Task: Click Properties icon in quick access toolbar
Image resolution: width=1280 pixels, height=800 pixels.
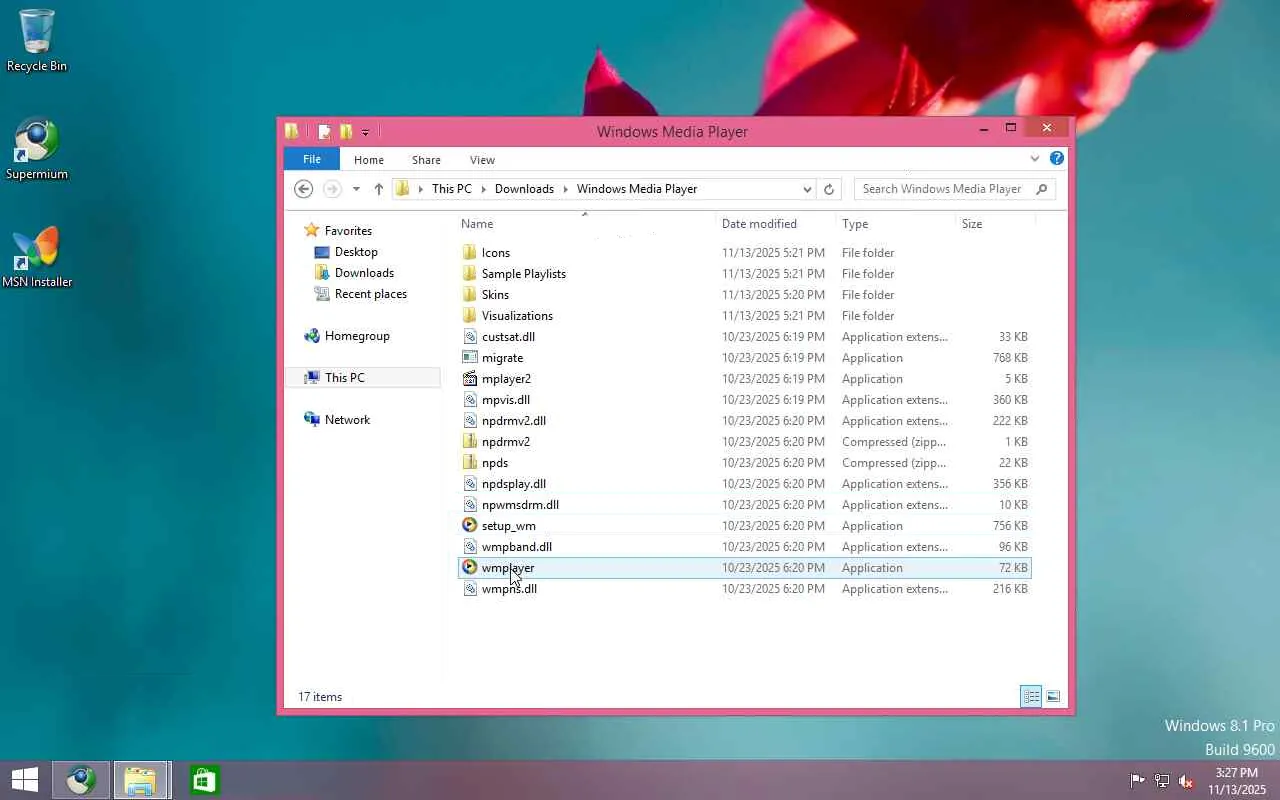Action: 324,132
